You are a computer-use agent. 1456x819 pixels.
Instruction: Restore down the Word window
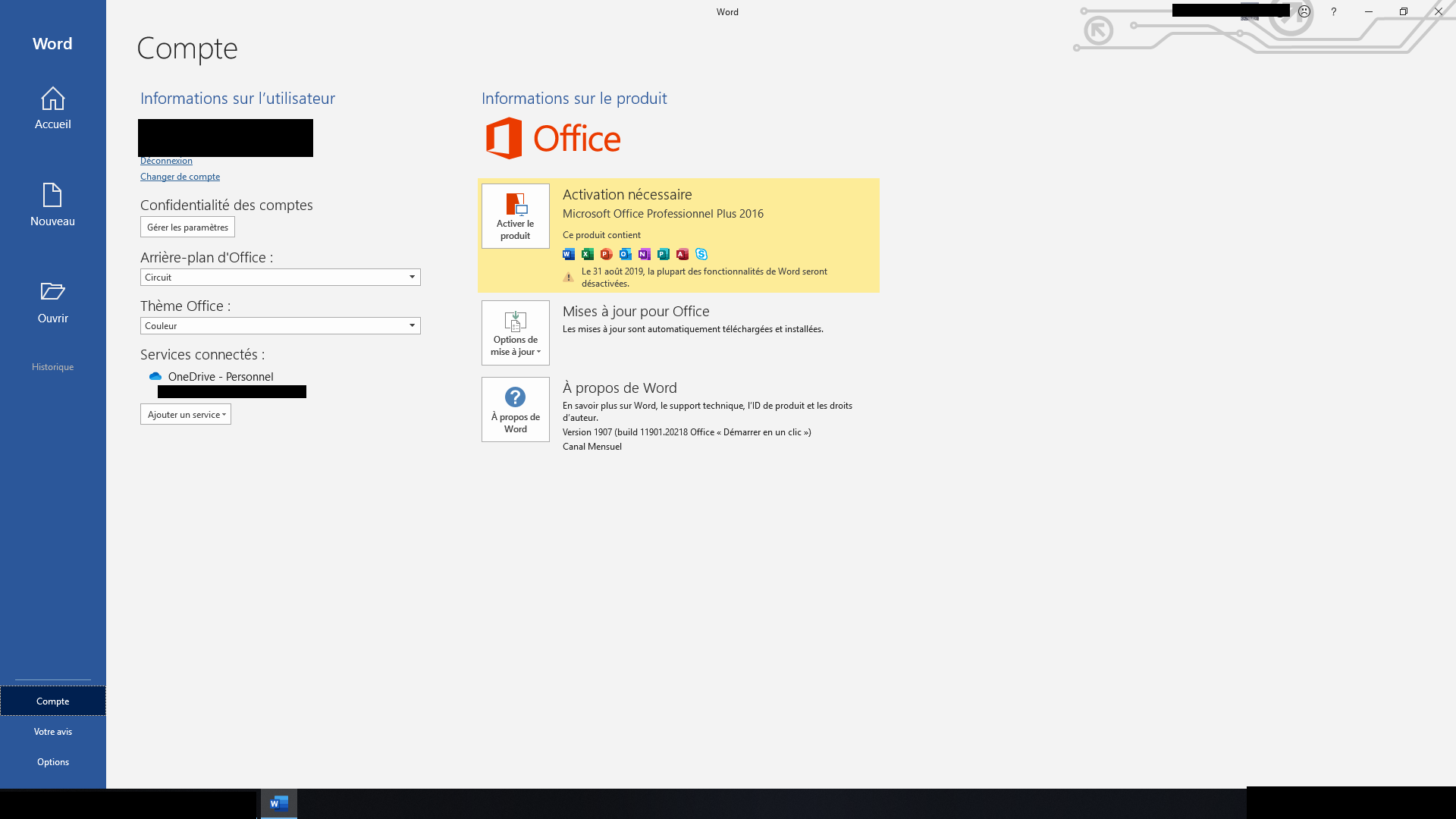(x=1404, y=11)
